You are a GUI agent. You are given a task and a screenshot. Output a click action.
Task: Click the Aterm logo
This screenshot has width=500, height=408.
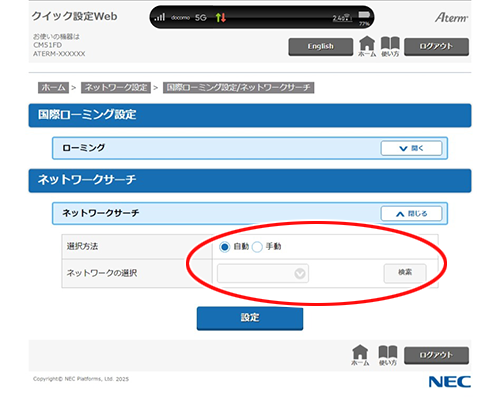coord(451,17)
